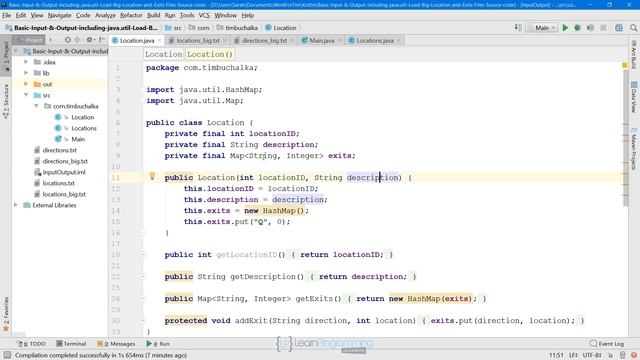
Task: Open the Terminal tool window
Action: 71,344
